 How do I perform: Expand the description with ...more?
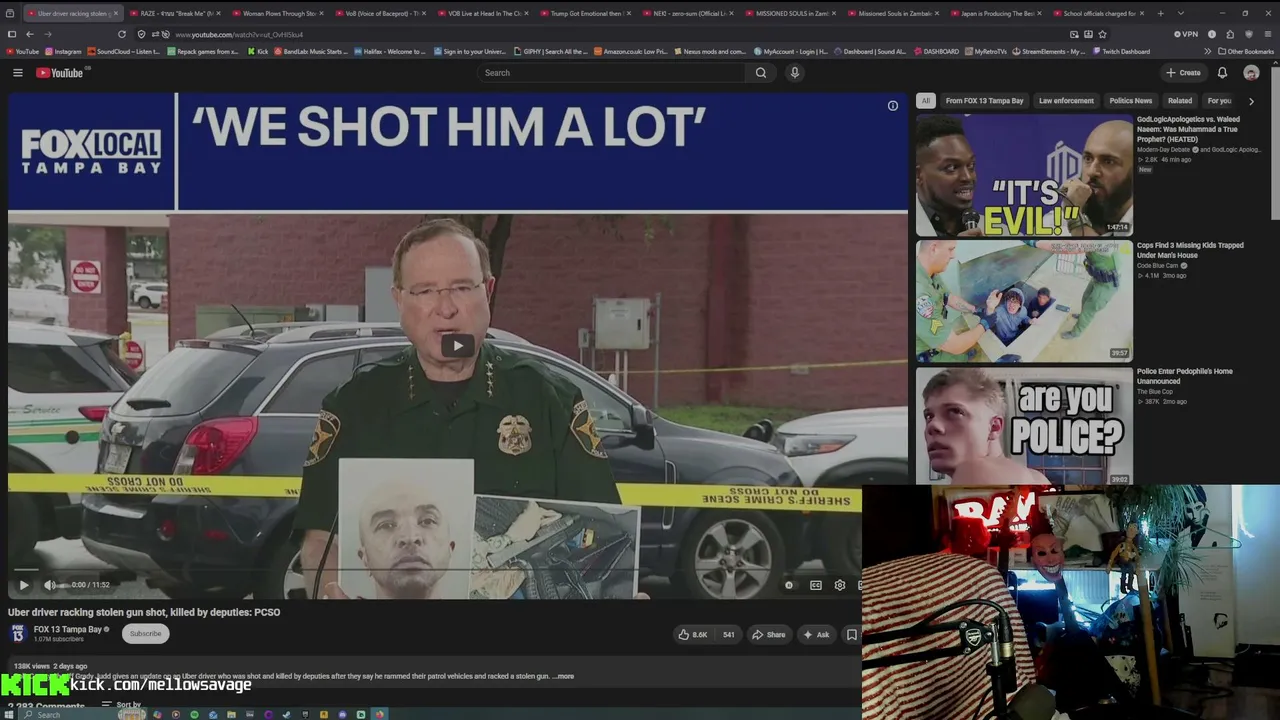click(563, 676)
